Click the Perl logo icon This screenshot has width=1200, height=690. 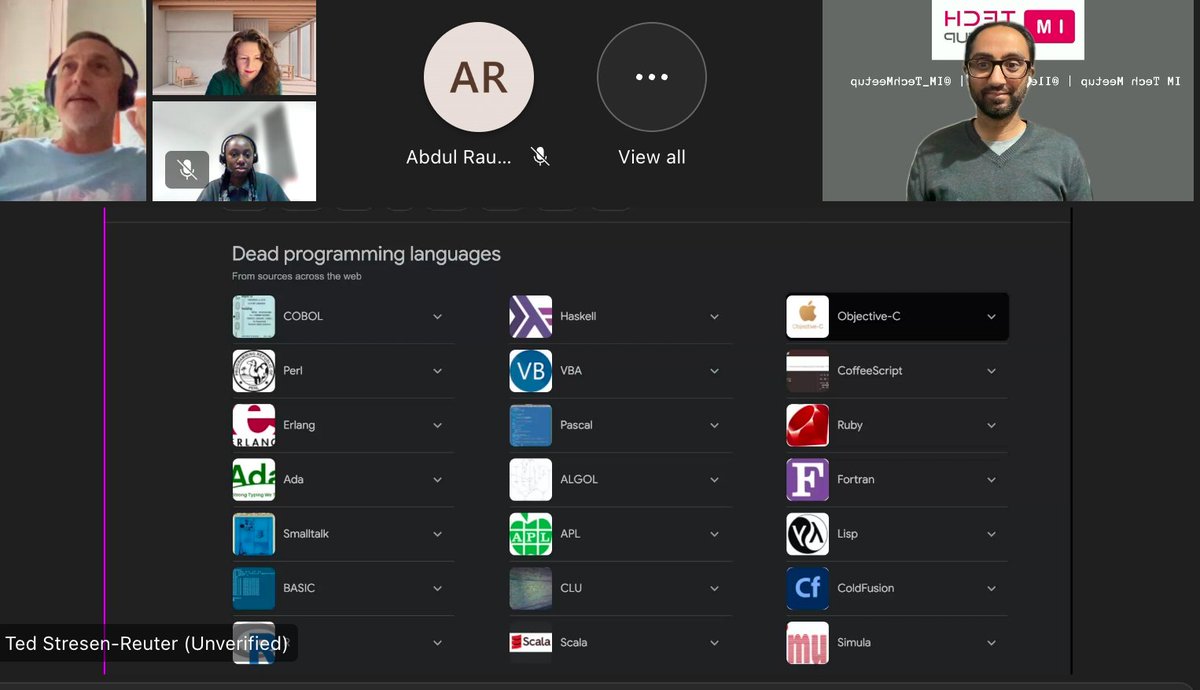254,370
